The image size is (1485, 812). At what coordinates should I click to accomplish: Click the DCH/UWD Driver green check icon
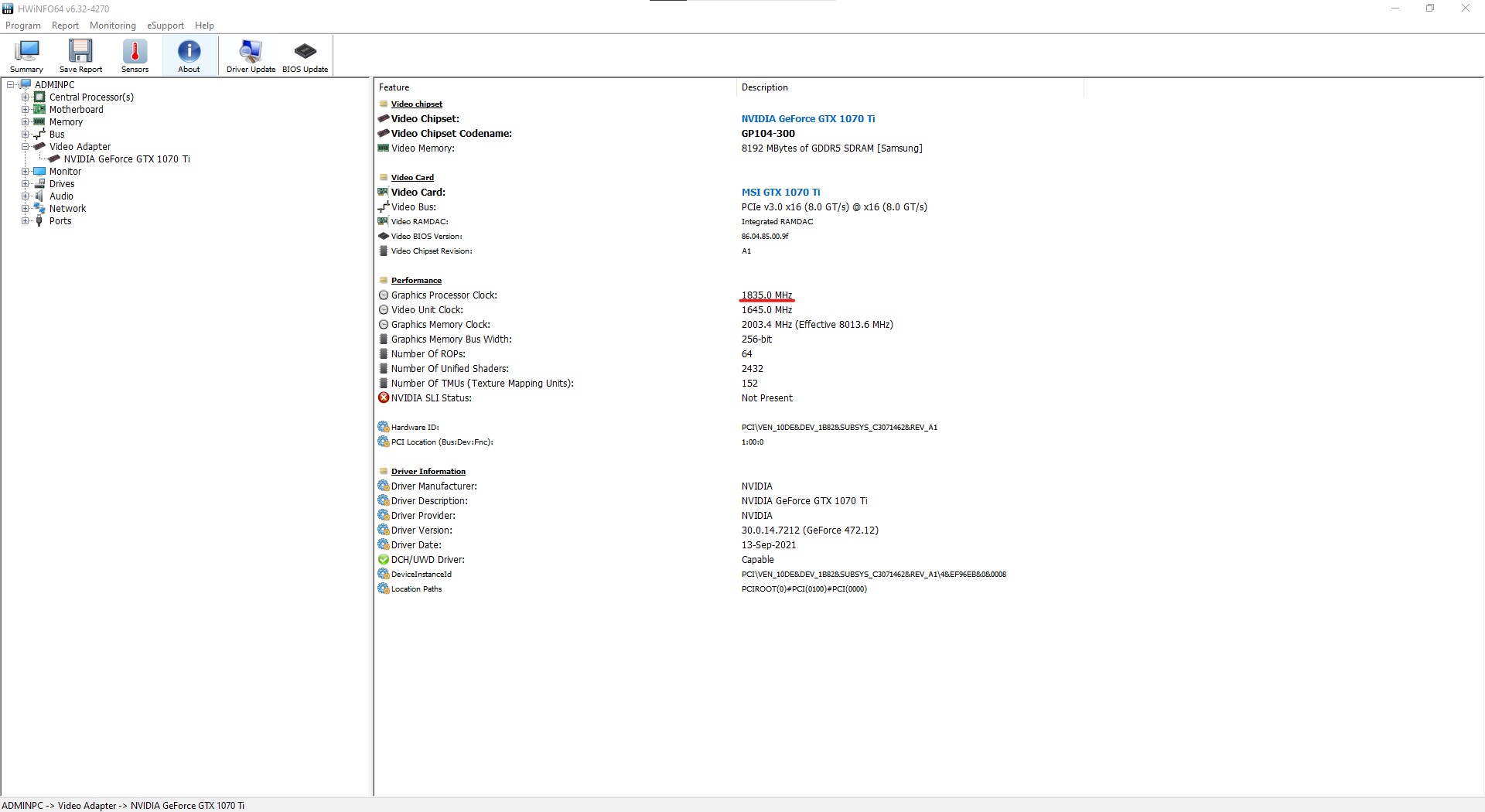[x=384, y=559]
